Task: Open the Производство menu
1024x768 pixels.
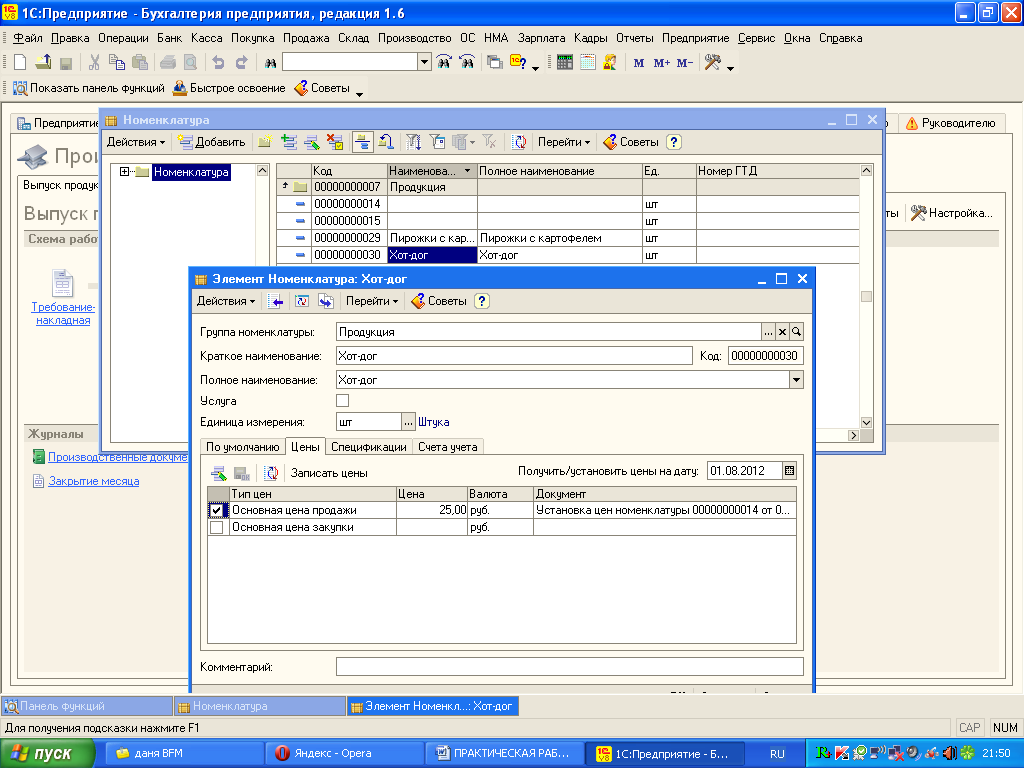Action: point(415,38)
